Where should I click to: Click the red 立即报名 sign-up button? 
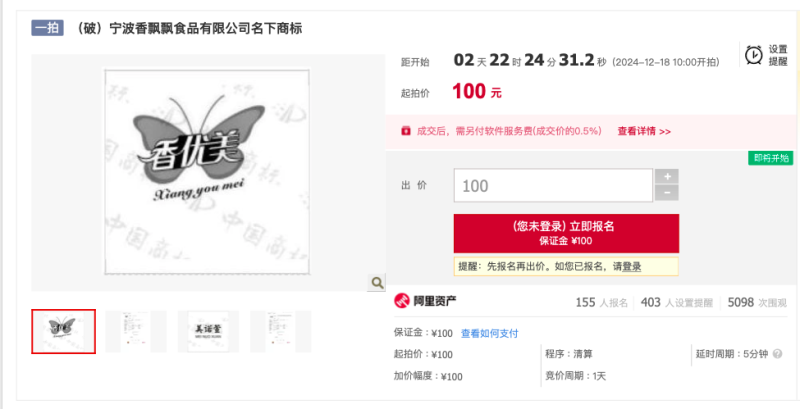(566, 234)
